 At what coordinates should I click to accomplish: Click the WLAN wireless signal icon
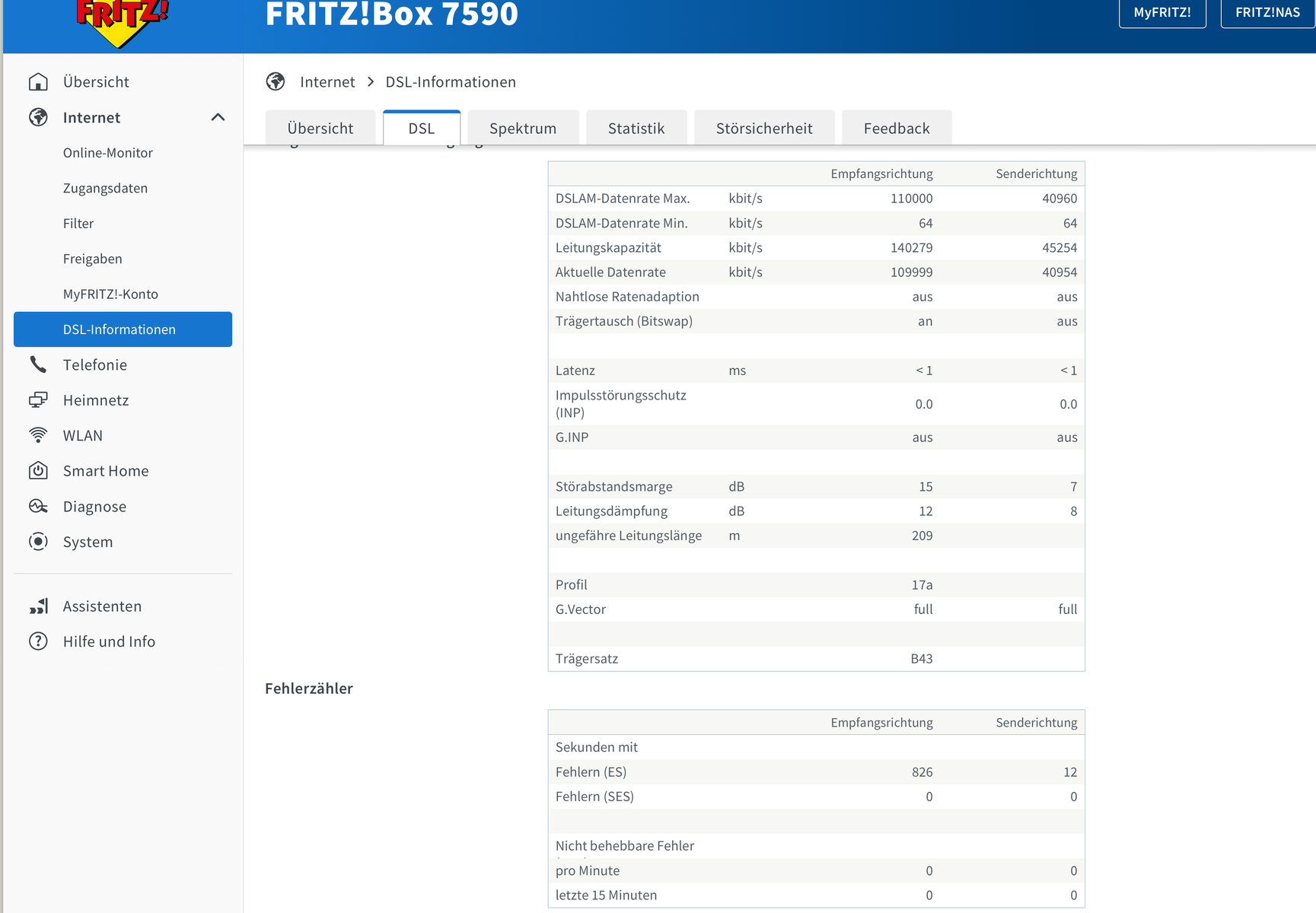(x=38, y=435)
